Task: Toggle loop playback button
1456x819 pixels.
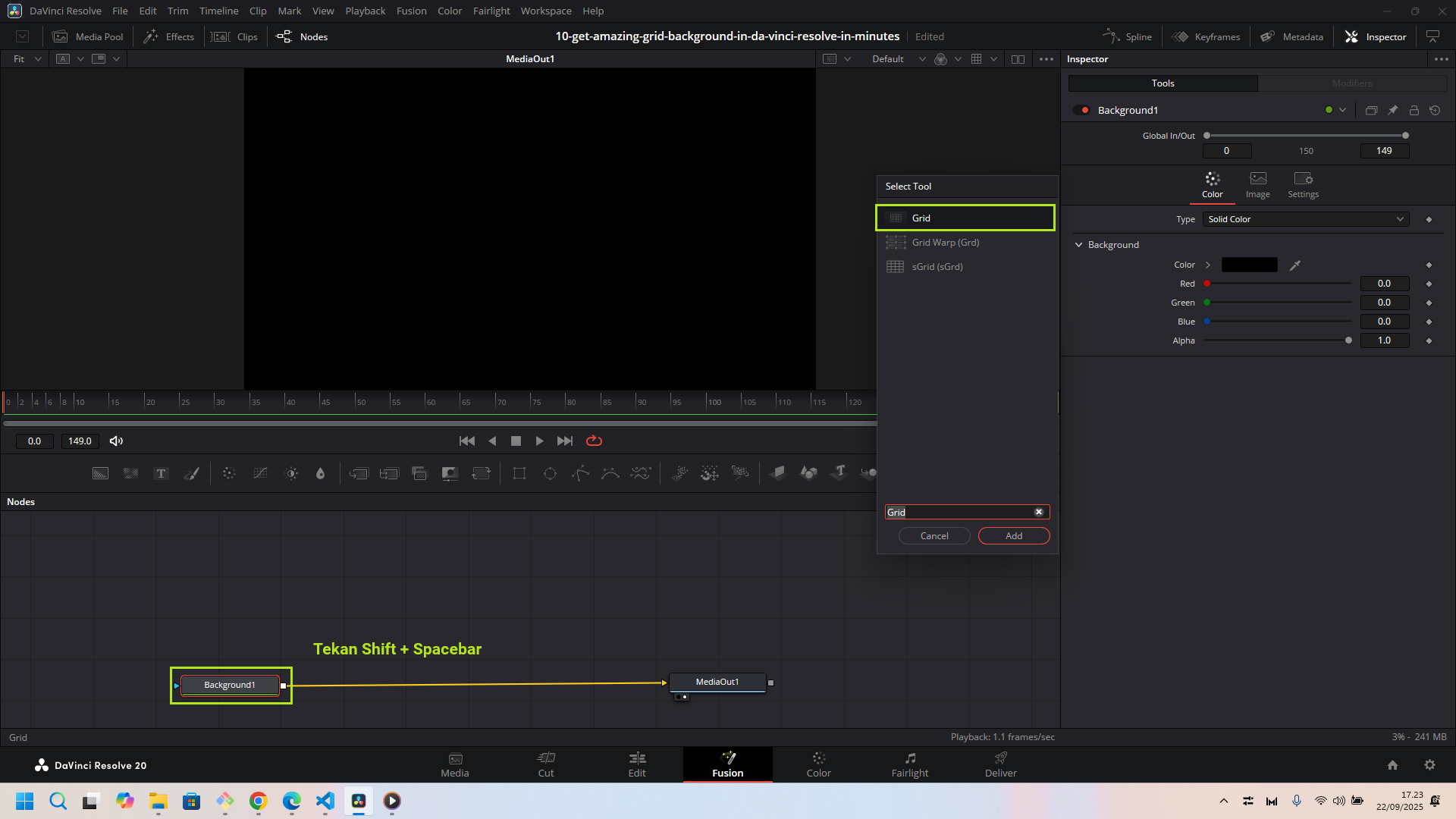Action: tap(594, 441)
